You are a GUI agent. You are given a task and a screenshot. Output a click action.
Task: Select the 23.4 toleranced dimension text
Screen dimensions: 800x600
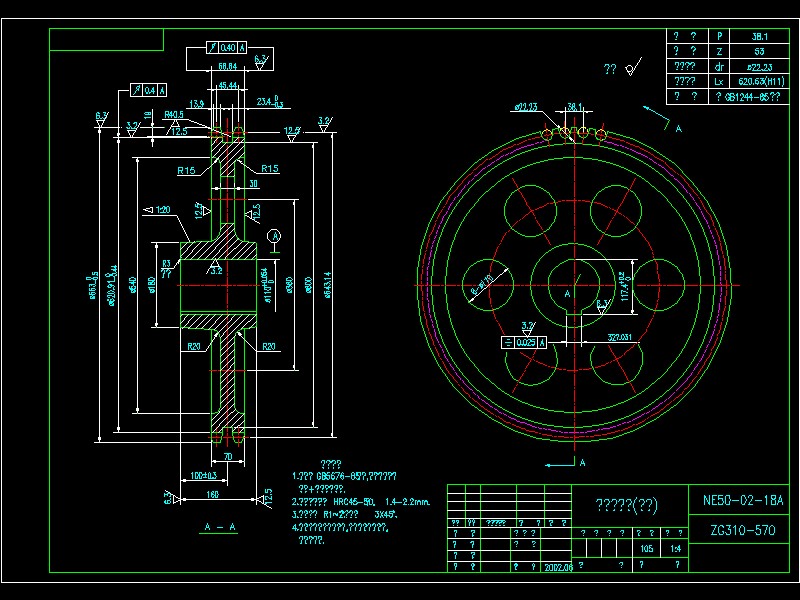tap(268, 102)
